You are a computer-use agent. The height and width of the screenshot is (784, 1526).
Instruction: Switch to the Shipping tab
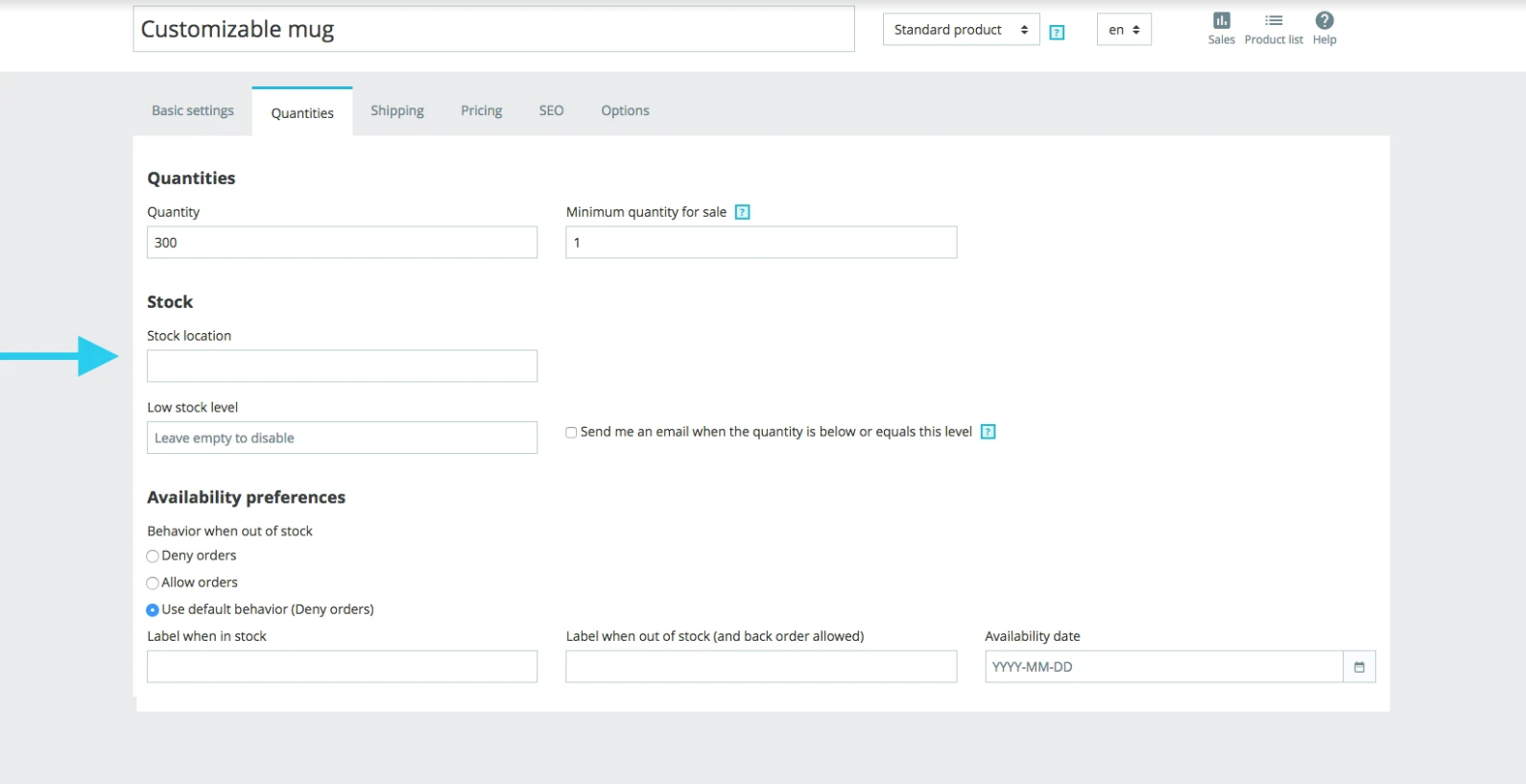397,110
